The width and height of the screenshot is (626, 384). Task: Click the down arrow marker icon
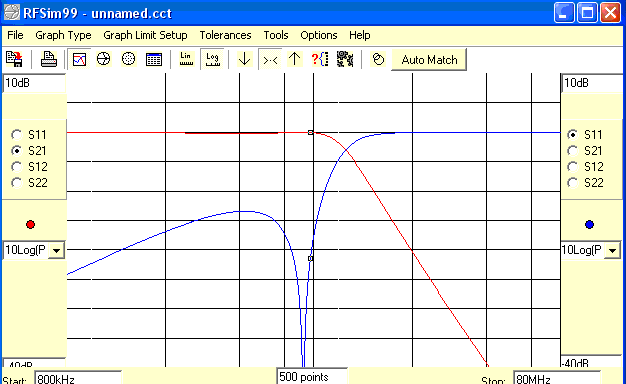pyautogui.click(x=244, y=59)
